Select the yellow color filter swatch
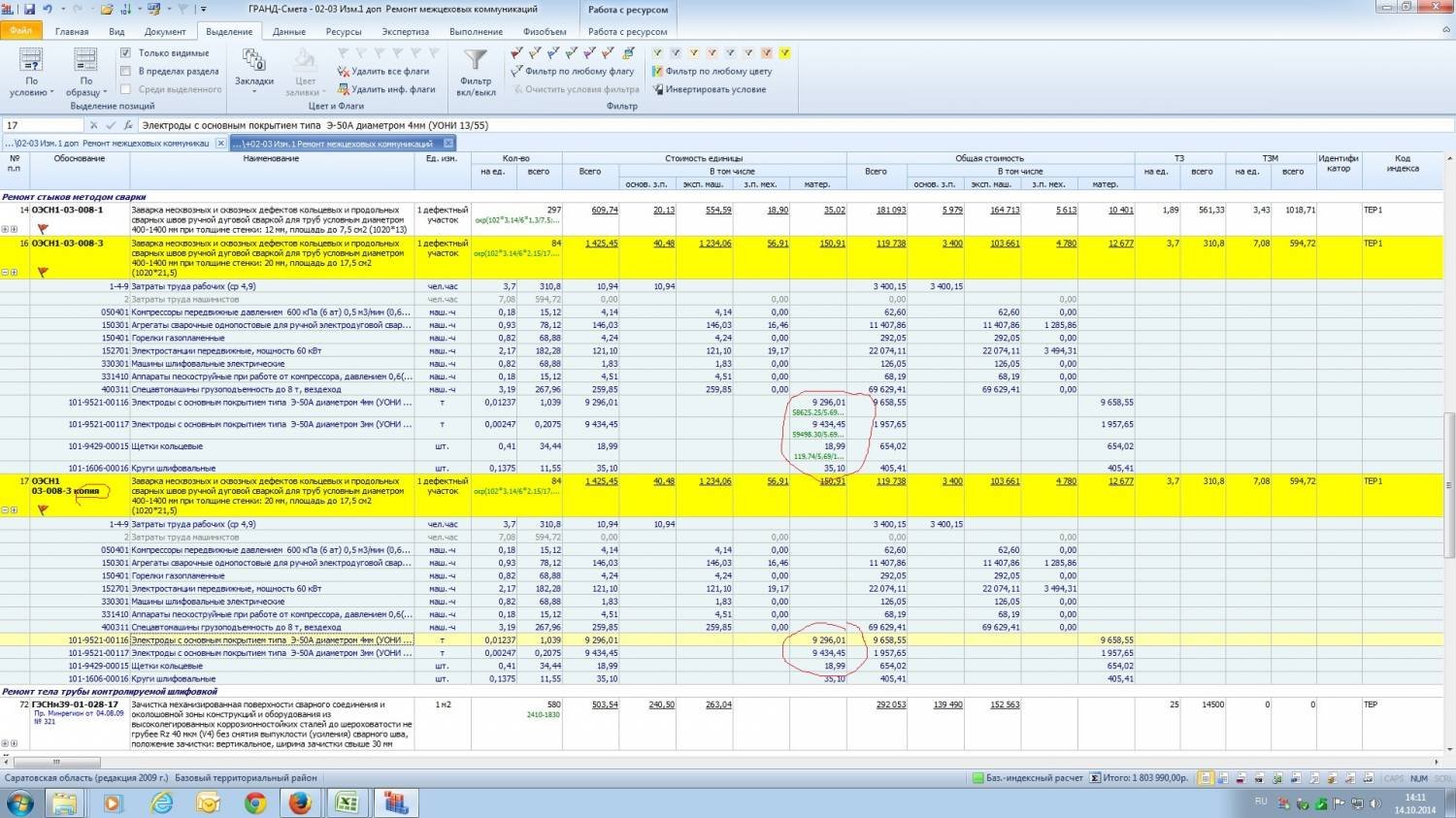The width and height of the screenshot is (1456, 818). point(784,52)
